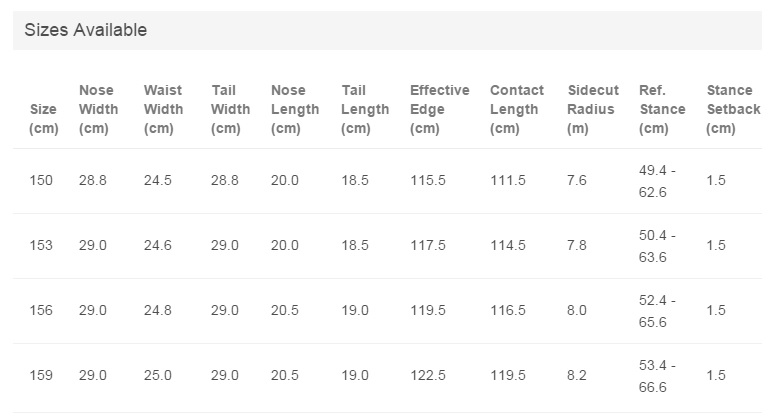This screenshot has height=418, width=777.
Task: Click the 24.5 waist width cell
Action: coord(158,180)
